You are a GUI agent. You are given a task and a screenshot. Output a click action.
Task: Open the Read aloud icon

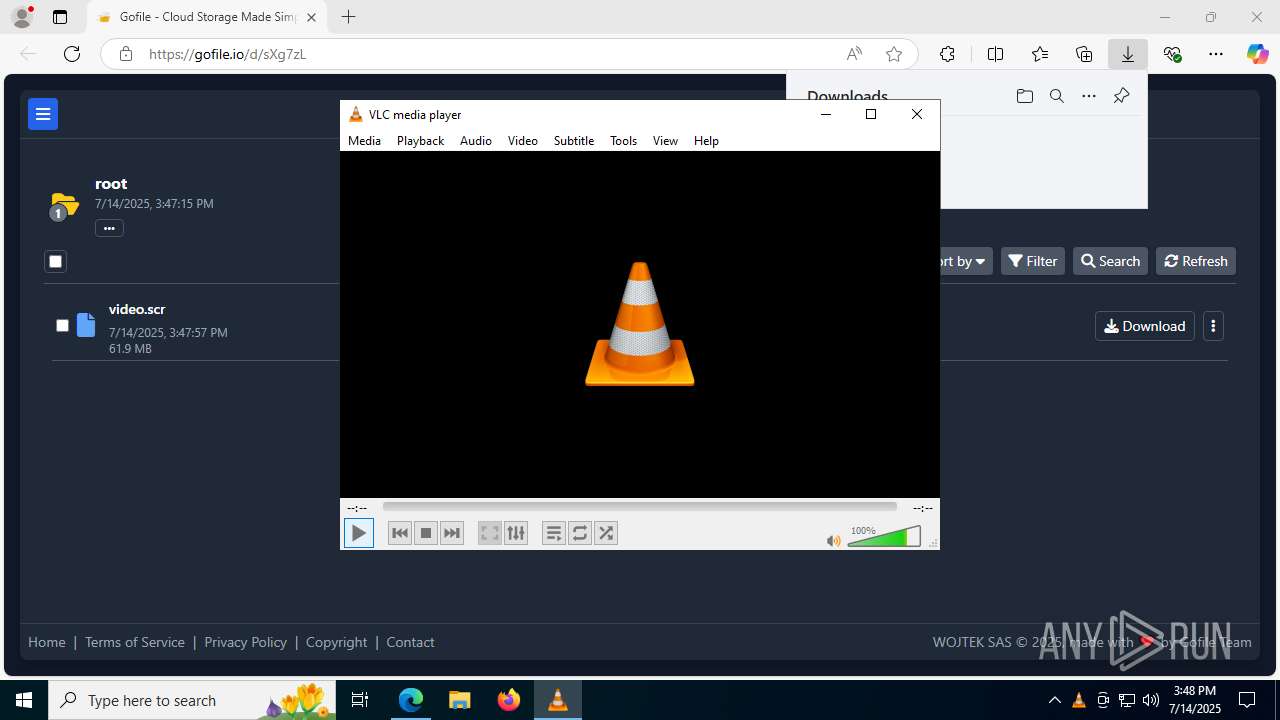pyautogui.click(x=854, y=54)
